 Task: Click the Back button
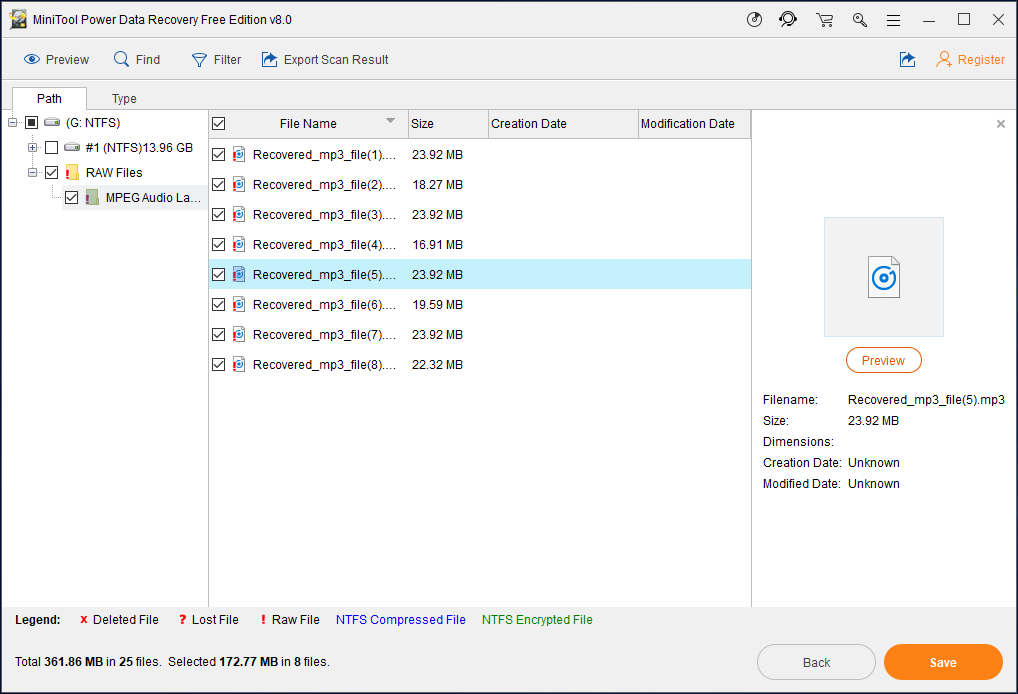click(x=816, y=662)
